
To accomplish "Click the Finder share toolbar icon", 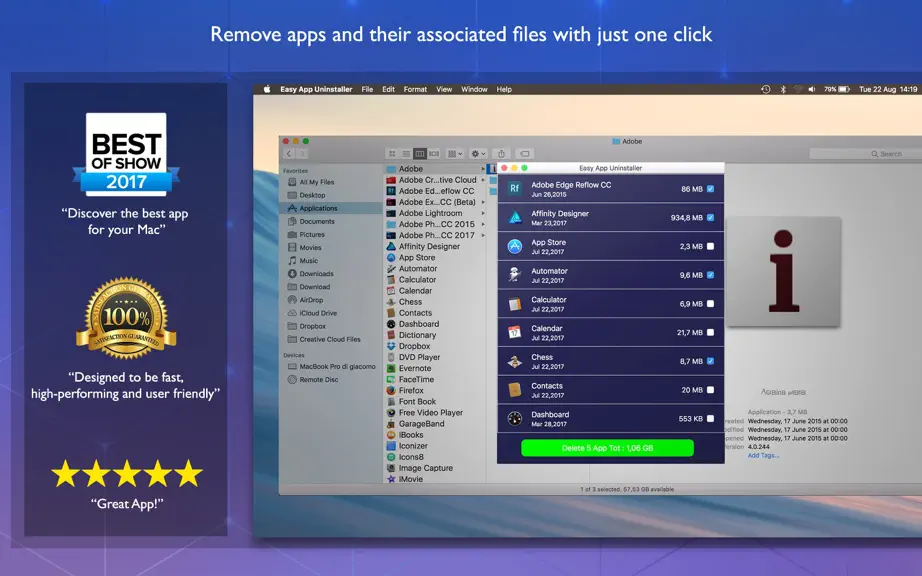I will click(501, 153).
